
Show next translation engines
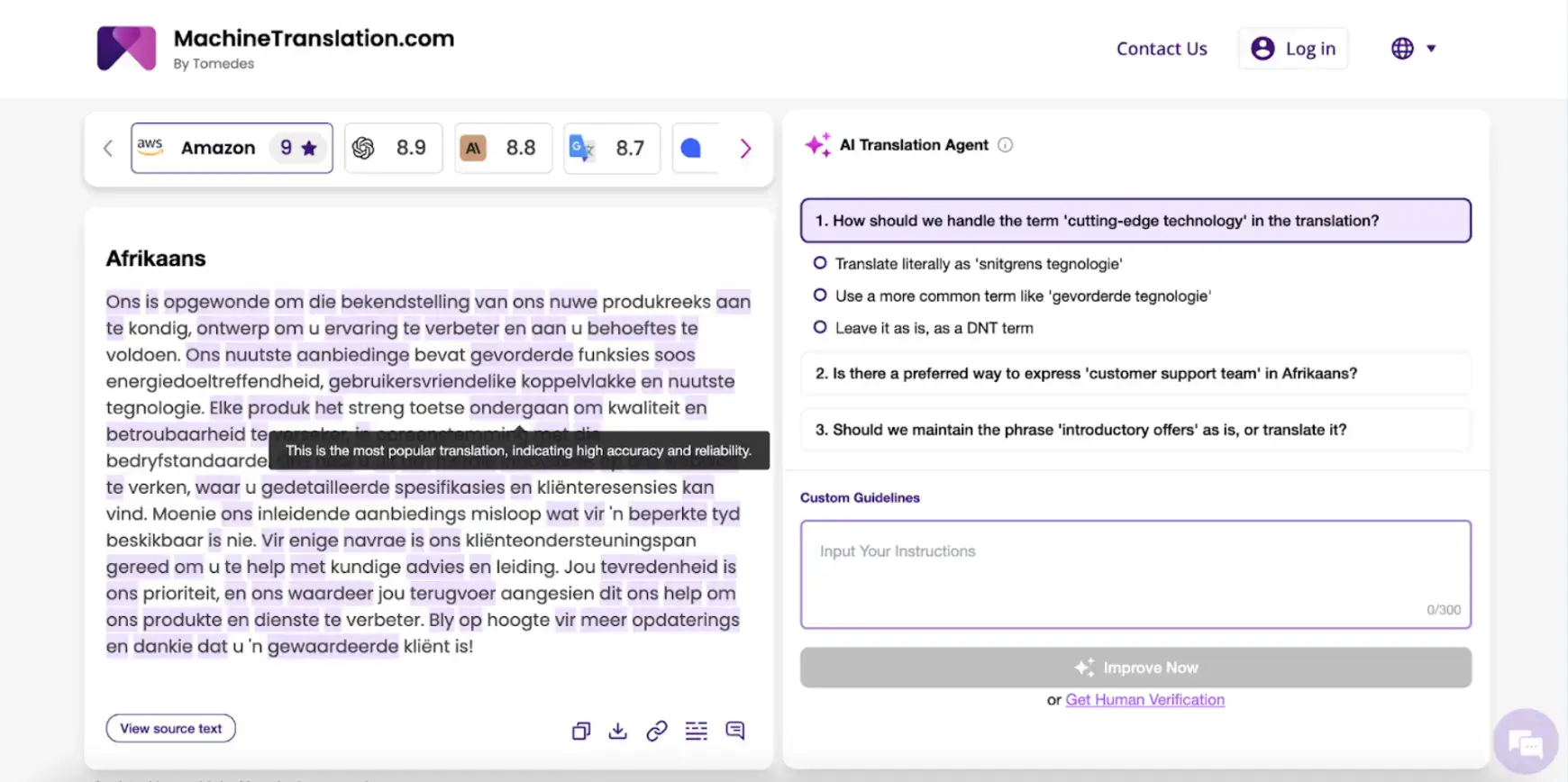(x=745, y=149)
